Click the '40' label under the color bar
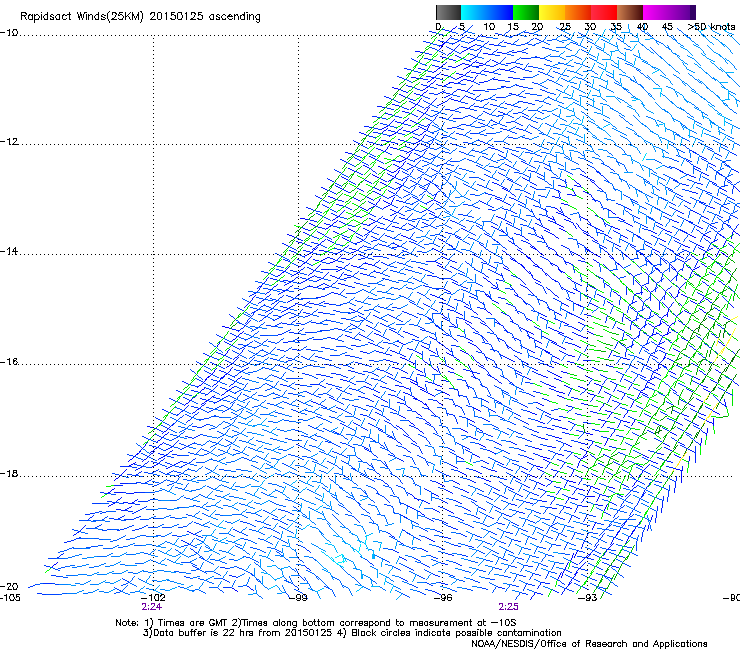Screen dimensions: 740x650 [642, 27]
